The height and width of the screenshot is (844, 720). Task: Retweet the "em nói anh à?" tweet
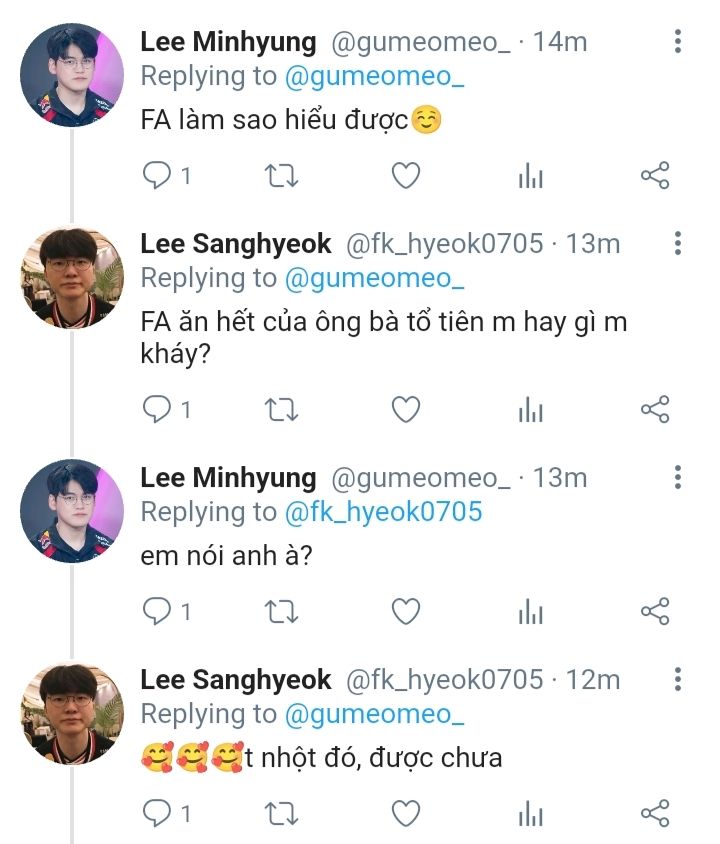(x=281, y=611)
